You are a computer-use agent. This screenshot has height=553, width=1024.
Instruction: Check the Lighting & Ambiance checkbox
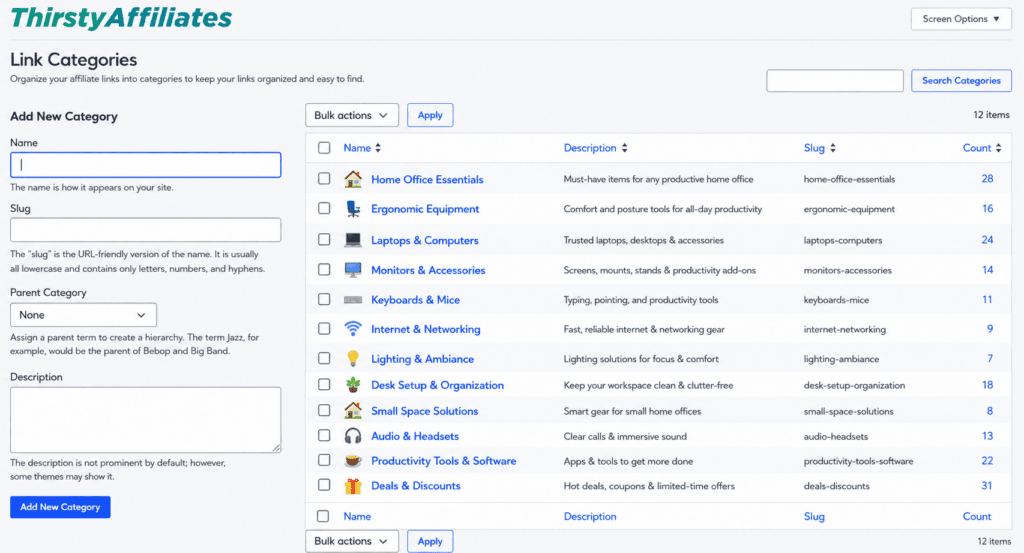tap(324, 358)
